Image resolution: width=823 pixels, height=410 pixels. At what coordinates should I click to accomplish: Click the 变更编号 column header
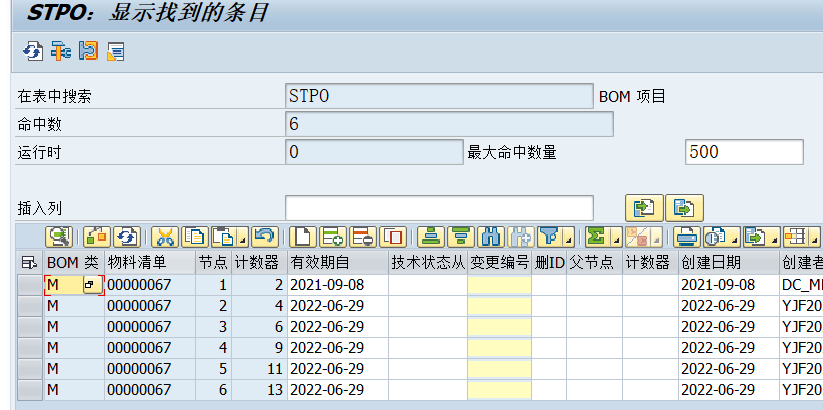click(x=499, y=262)
